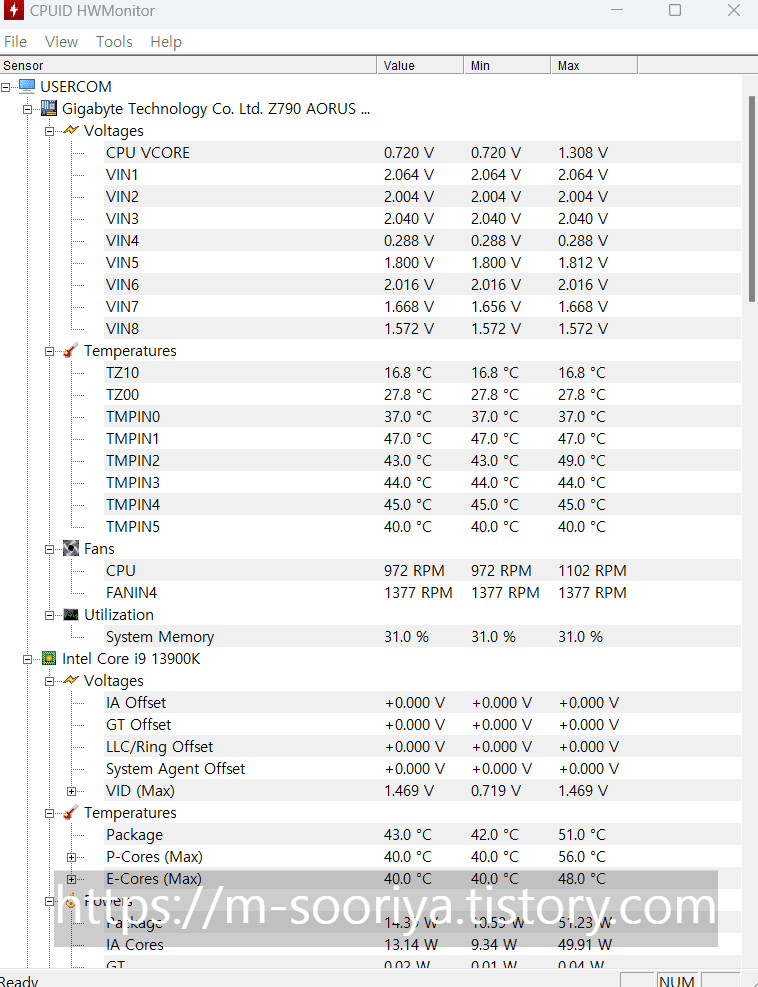Image resolution: width=758 pixels, height=987 pixels.
Task: Click the NUM indicator in status bar
Action: [x=677, y=981]
